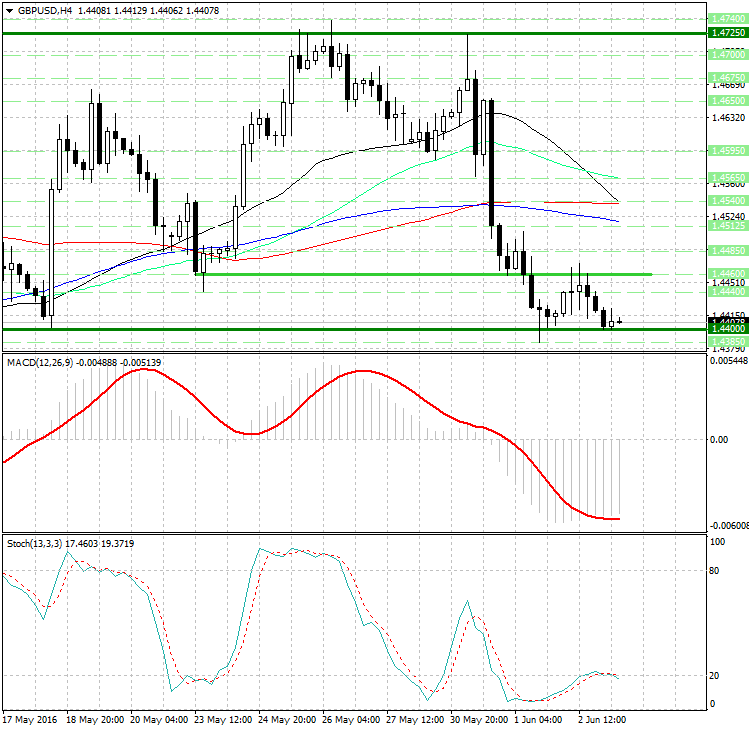The height and width of the screenshot is (731, 749).
Task: Click the GBPUSD,H4 chart title text
Action: 45,11
